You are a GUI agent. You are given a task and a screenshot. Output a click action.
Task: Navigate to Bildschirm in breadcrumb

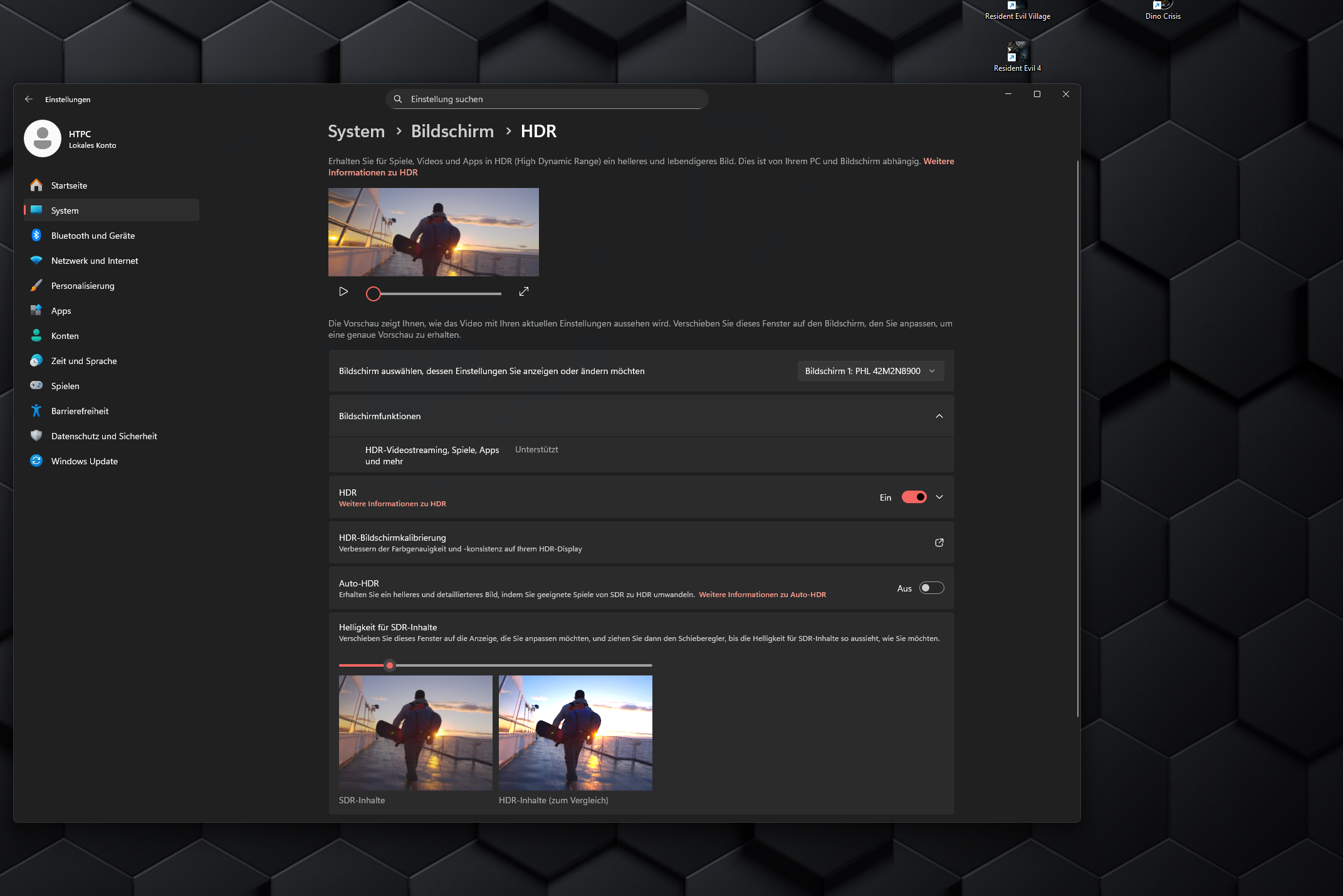(x=452, y=131)
